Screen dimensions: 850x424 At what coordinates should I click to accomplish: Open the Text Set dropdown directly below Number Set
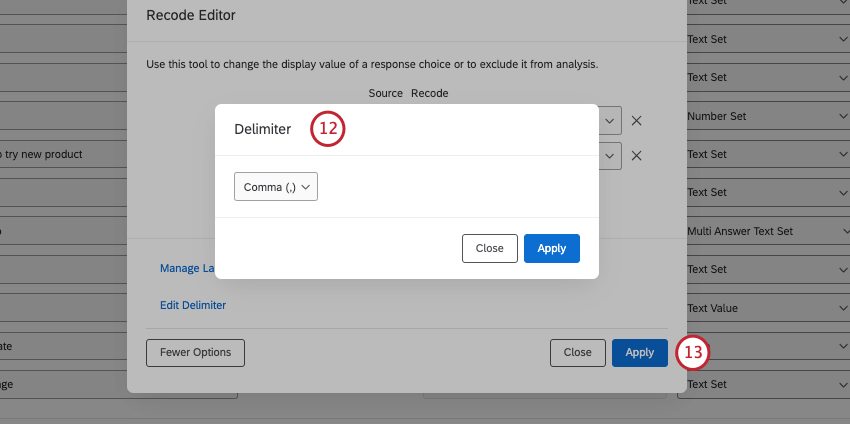[x=766, y=154]
